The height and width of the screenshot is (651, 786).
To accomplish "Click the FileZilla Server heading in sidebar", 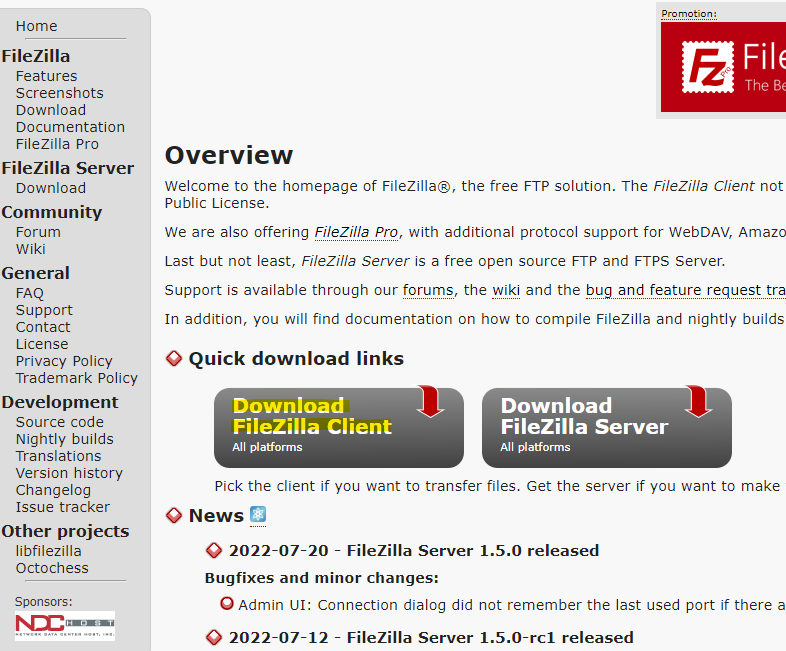I will [68, 168].
